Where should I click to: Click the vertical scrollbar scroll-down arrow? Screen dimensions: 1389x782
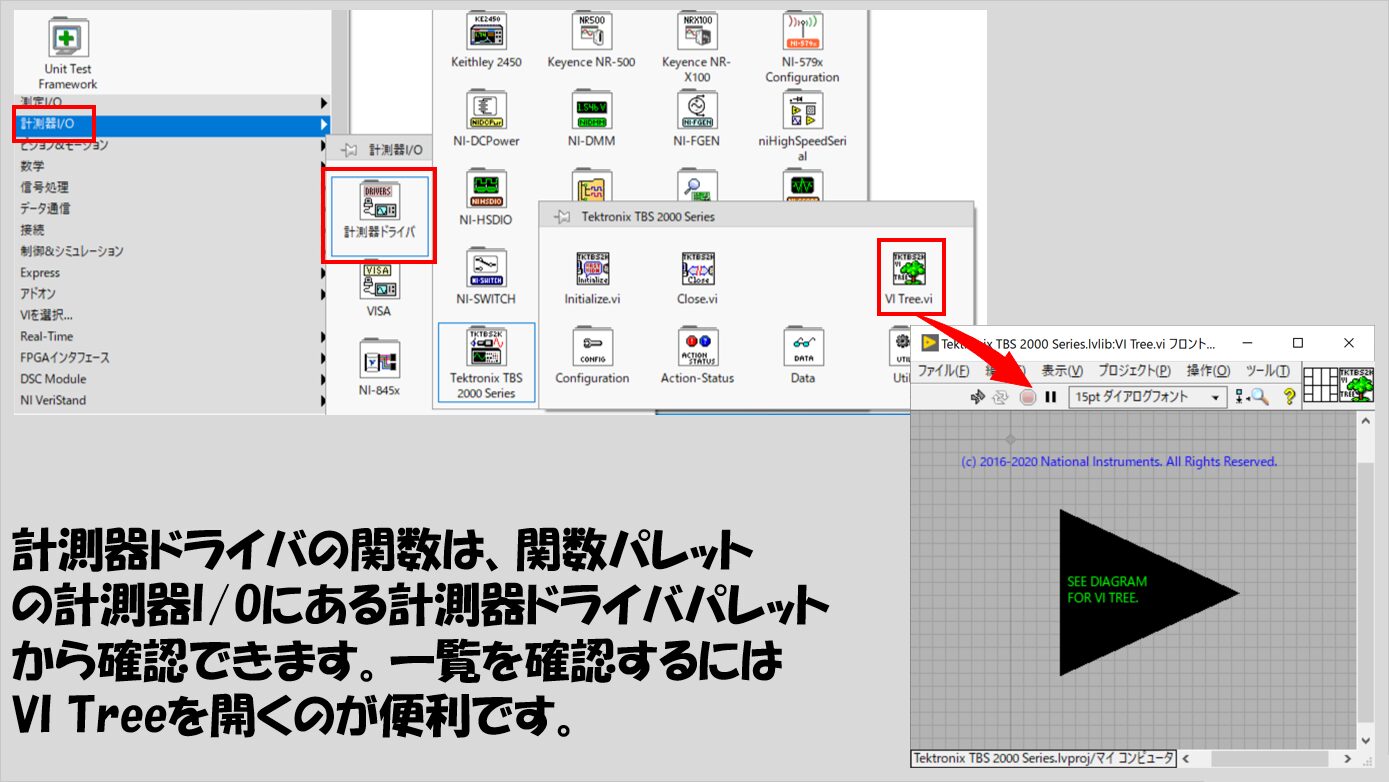(x=1365, y=740)
